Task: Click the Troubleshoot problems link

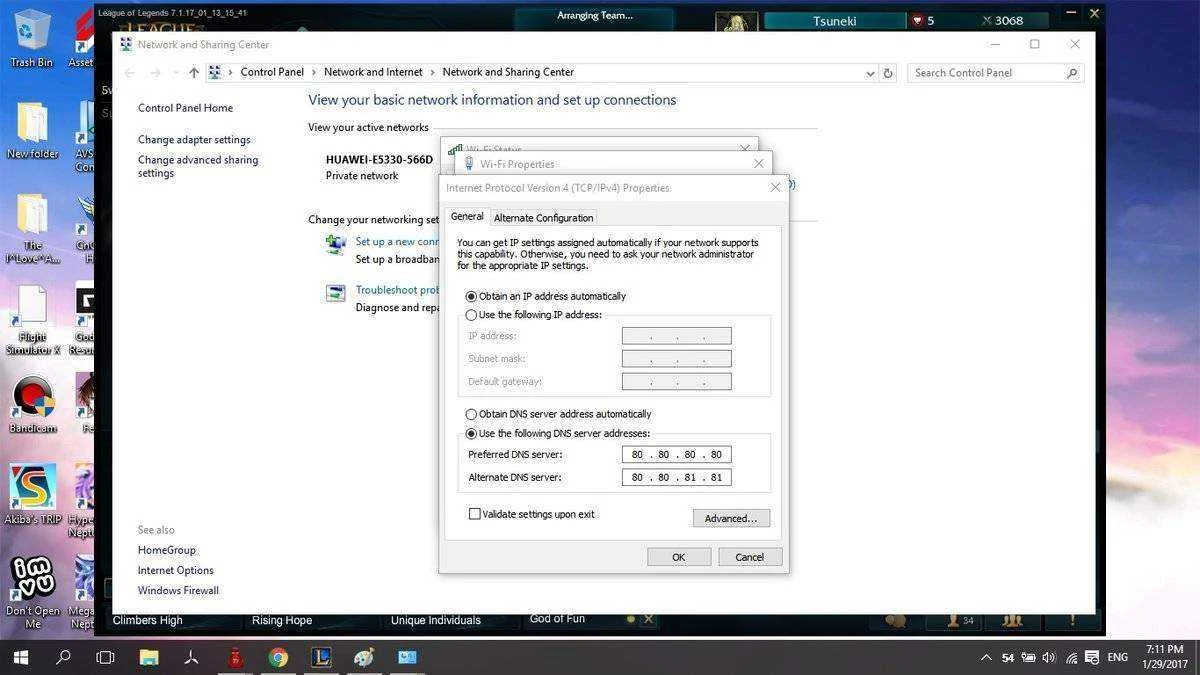Action: pos(397,290)
